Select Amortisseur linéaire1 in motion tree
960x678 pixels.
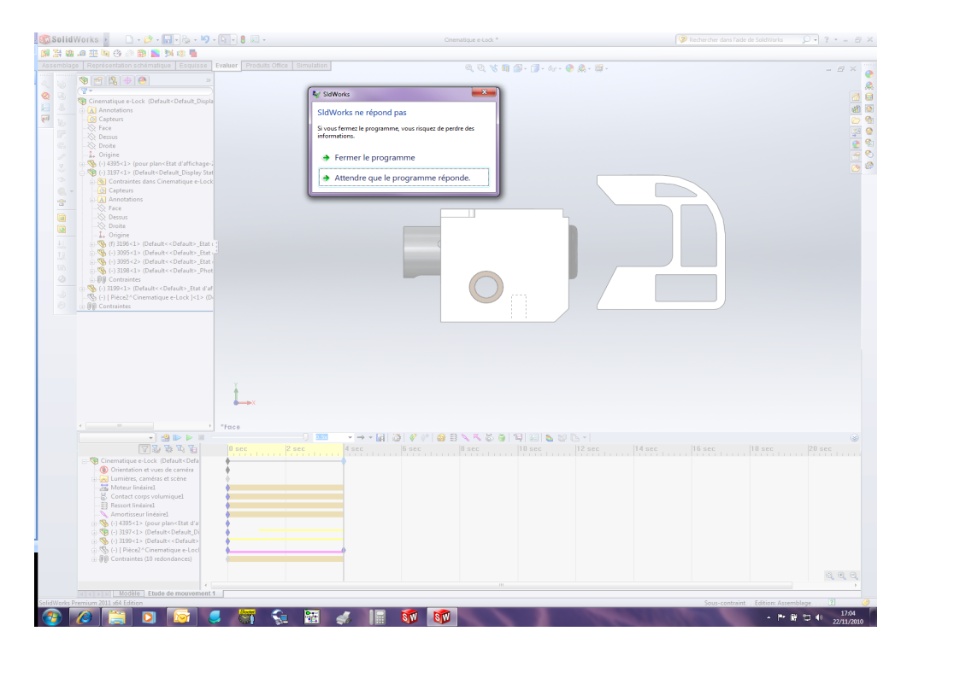pos(139,514)
